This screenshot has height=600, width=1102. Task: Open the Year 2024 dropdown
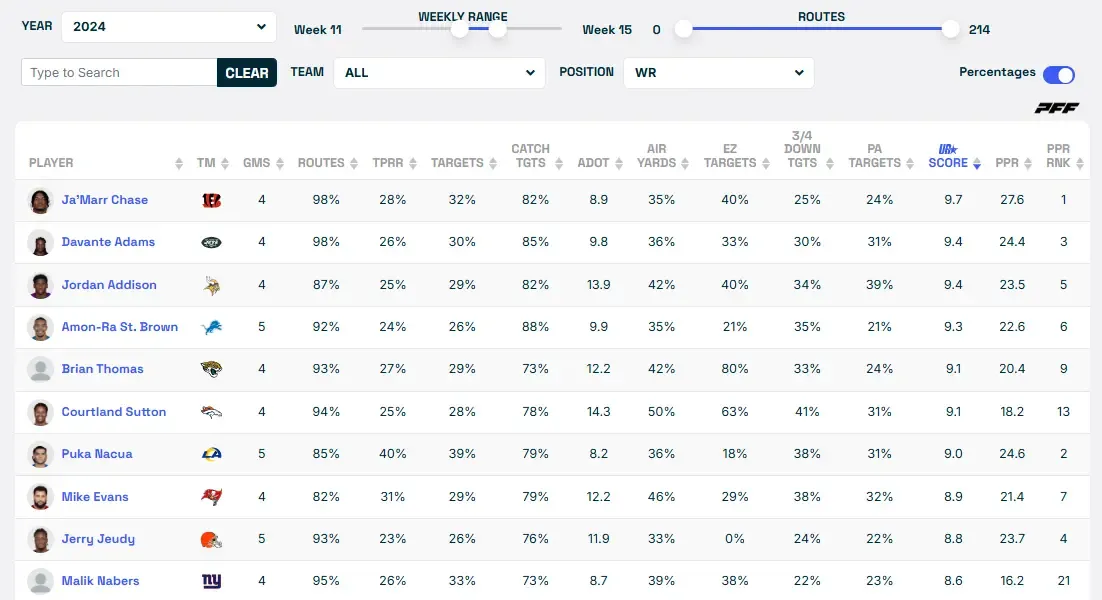point(169,27)
